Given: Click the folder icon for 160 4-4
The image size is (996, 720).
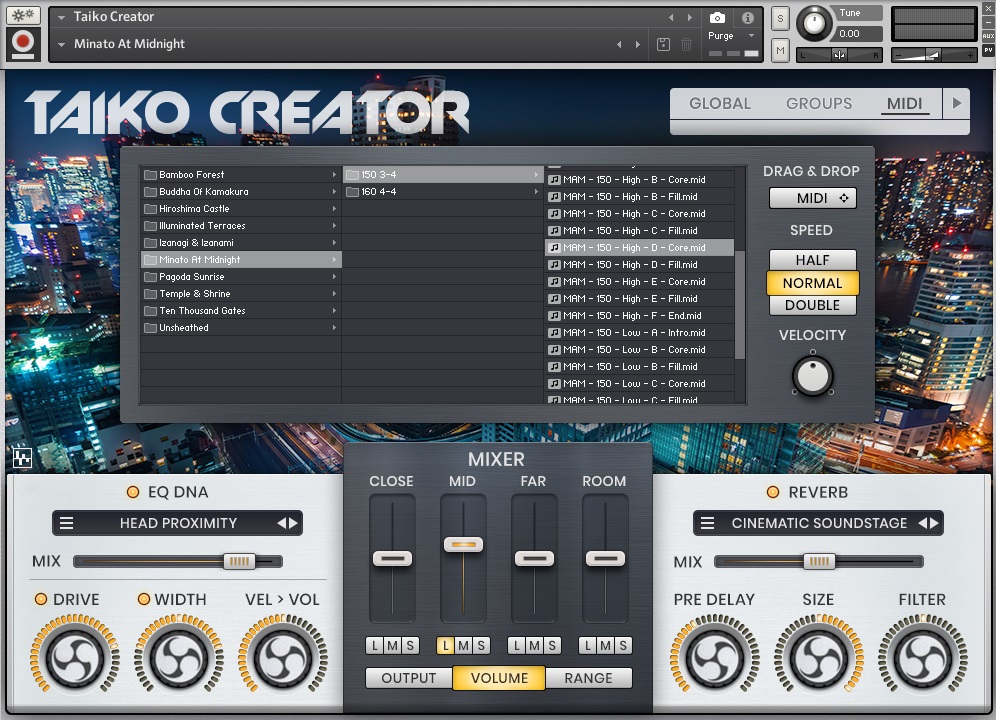Looking at the screenshot, I should pos(353,192).
